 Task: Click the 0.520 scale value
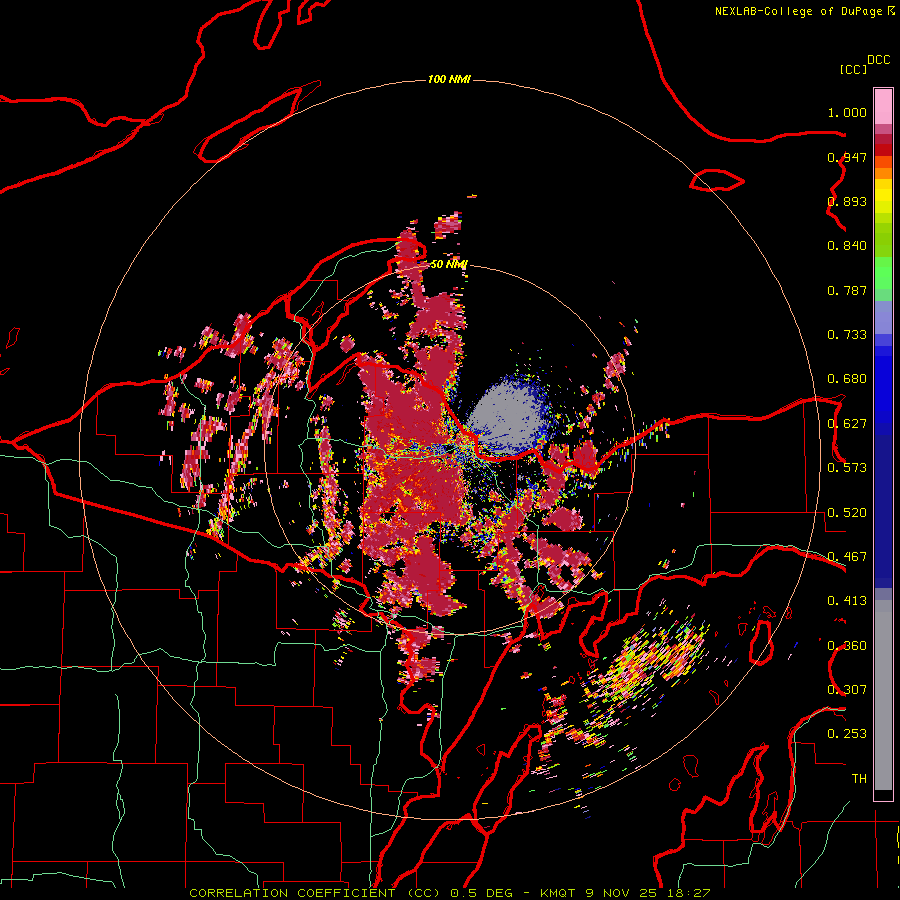point(847,513)
